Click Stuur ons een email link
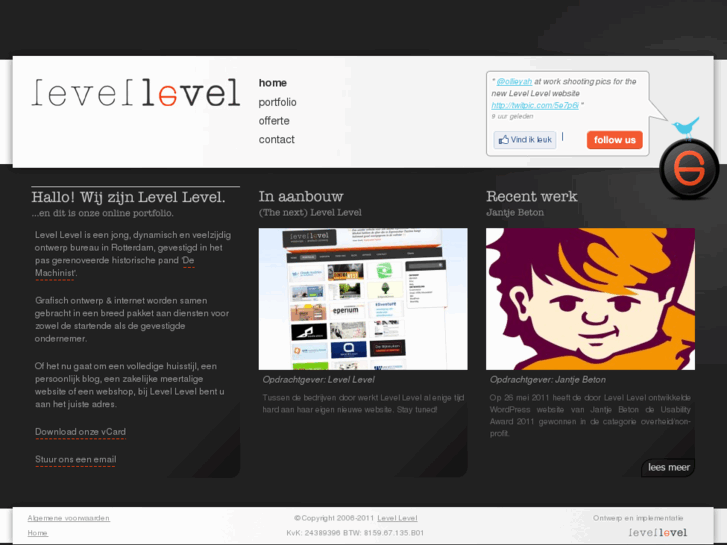The width and height of the screenshot is (727, 545). click(76, 460)
